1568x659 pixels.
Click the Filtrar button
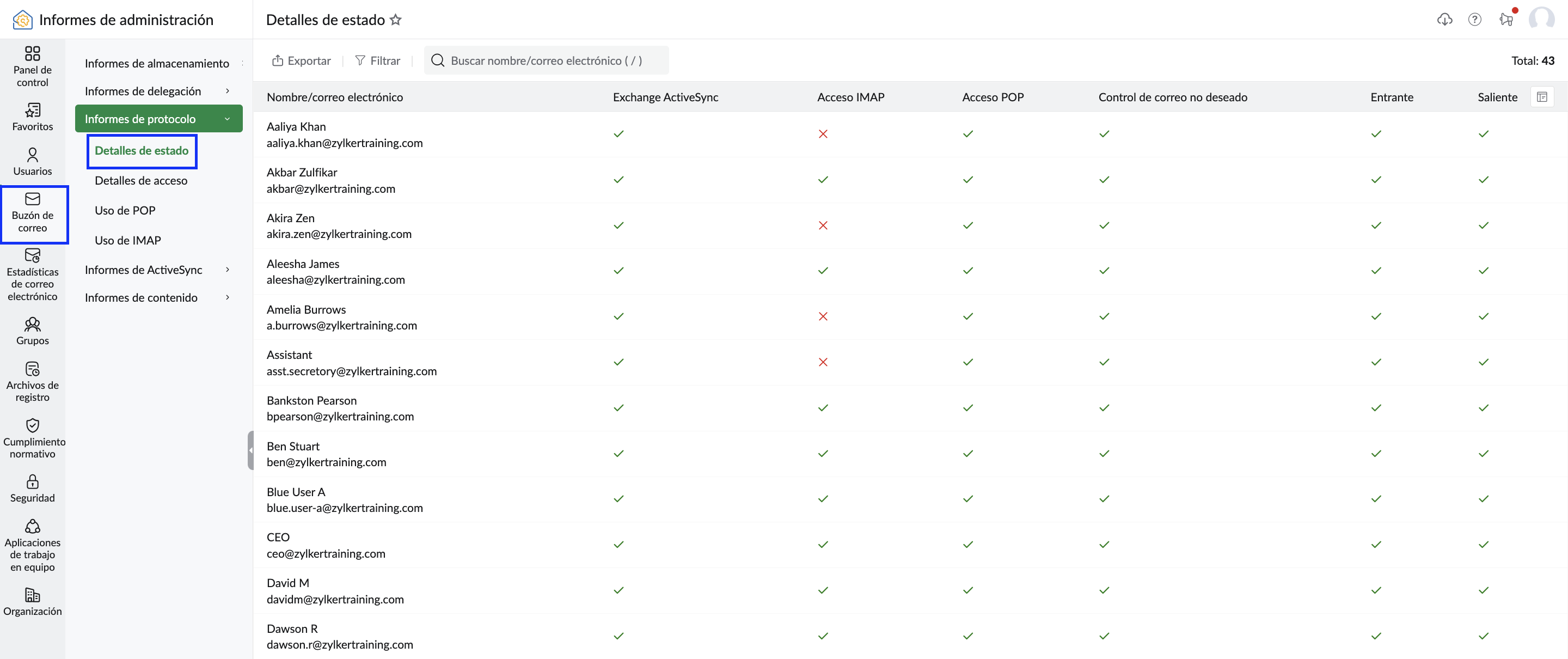click(x=377, y=60)
